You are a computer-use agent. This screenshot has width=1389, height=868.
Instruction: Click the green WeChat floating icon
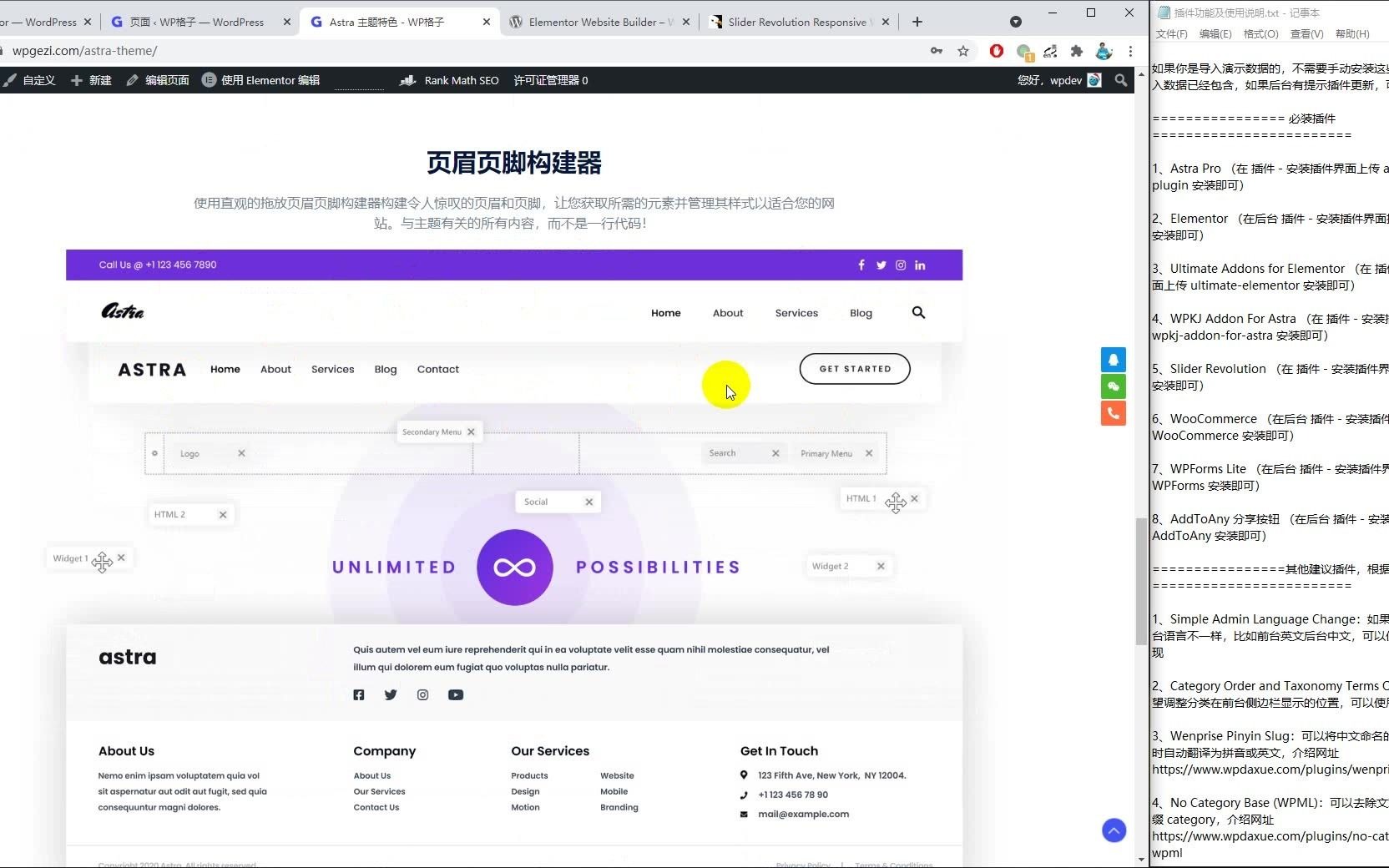[x=1113, y=386]
